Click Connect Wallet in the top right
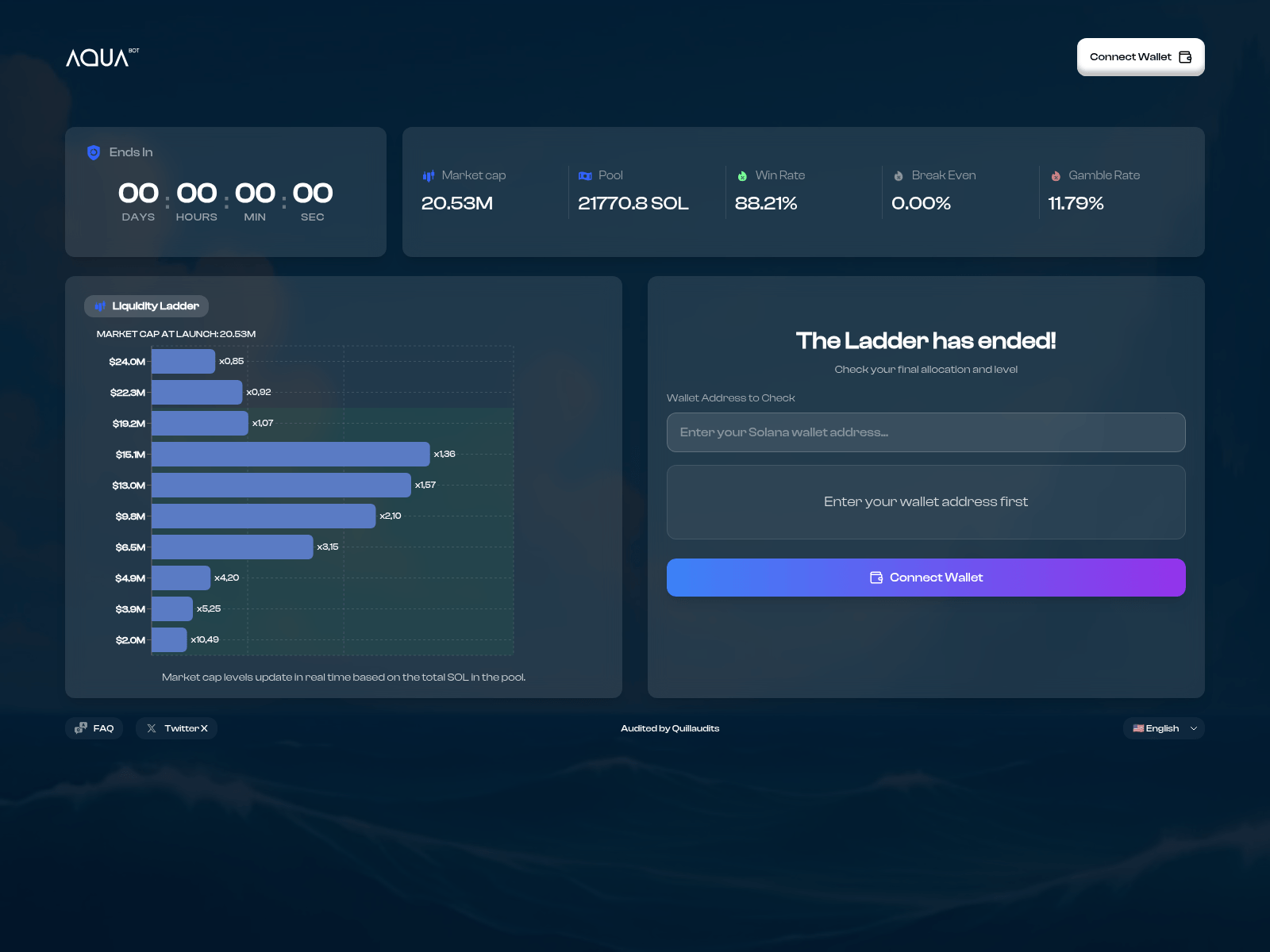This screenshot has width=1270, height=952. point(1140,56)
